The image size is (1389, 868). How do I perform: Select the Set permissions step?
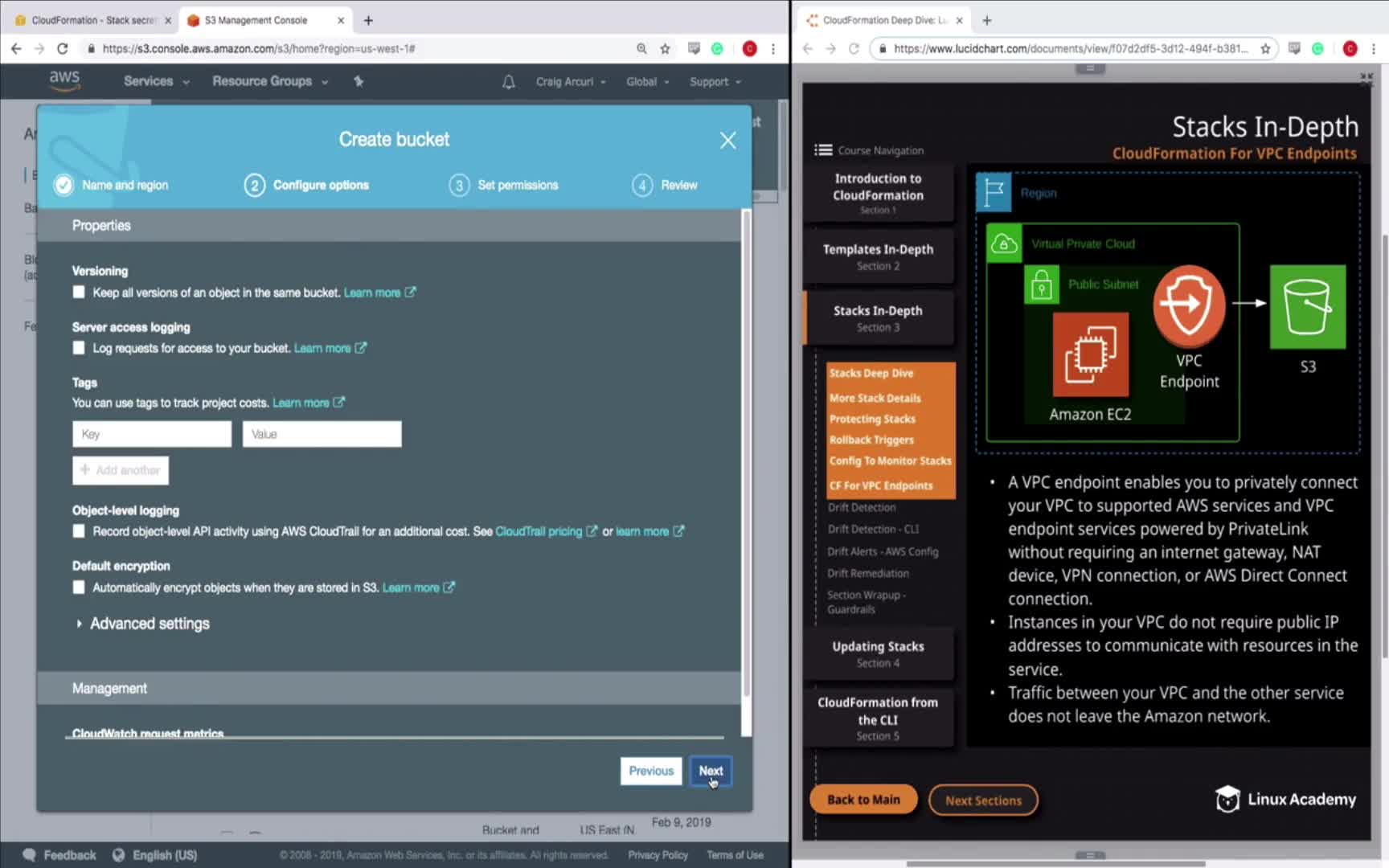(503, 186)
